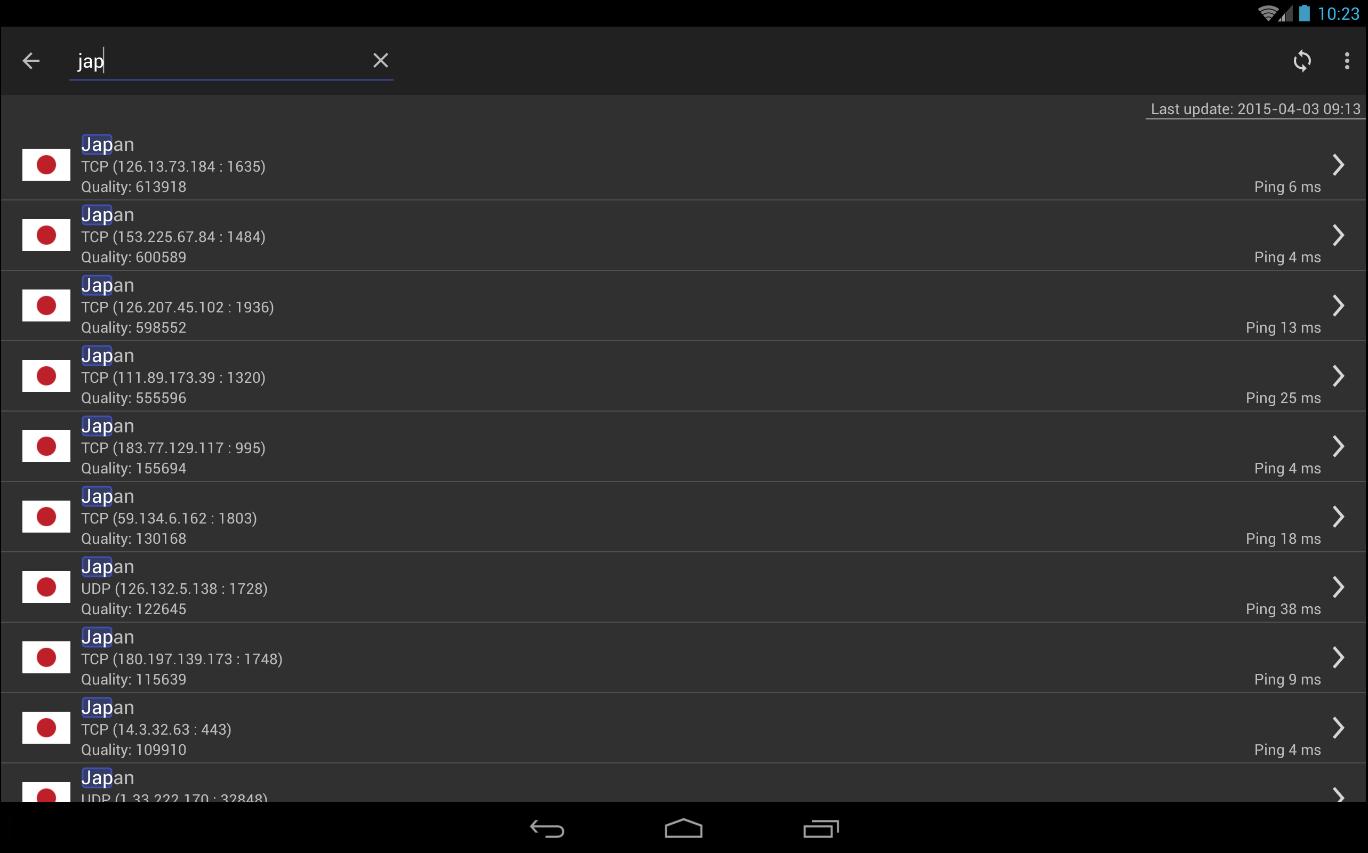Clear the search text with the X icon

pos(380,61)
